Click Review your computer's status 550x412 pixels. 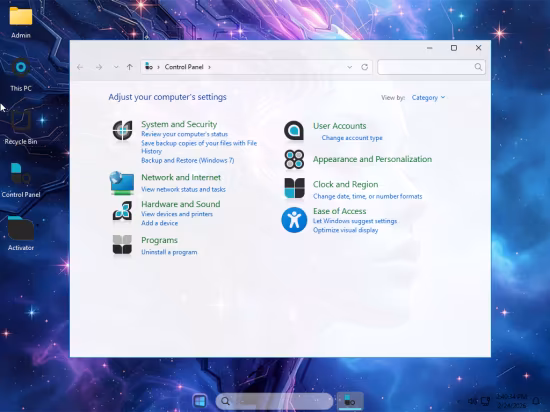click(184, 134)
